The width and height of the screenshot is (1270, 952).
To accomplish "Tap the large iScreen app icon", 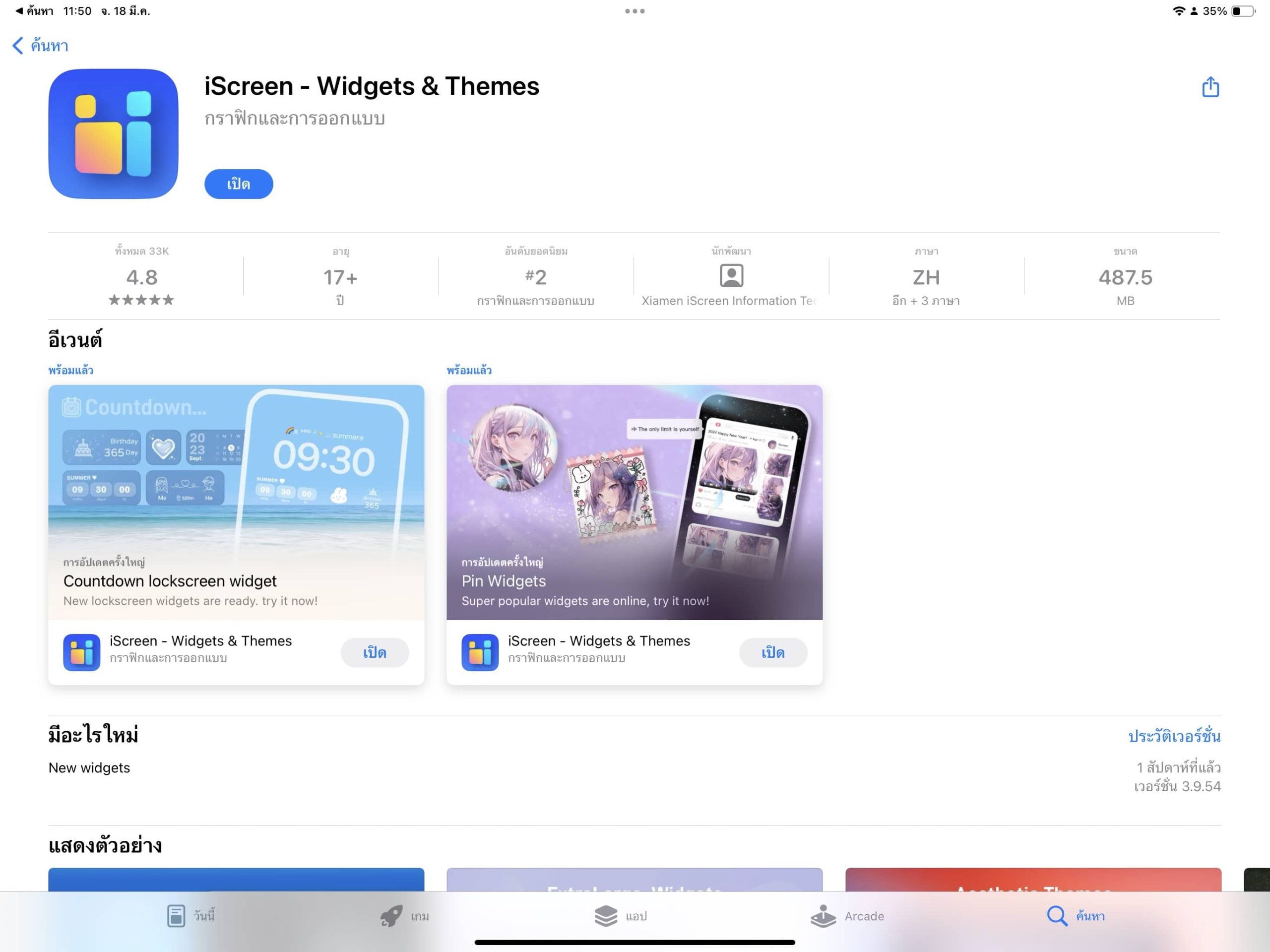I will click(113, 134).
